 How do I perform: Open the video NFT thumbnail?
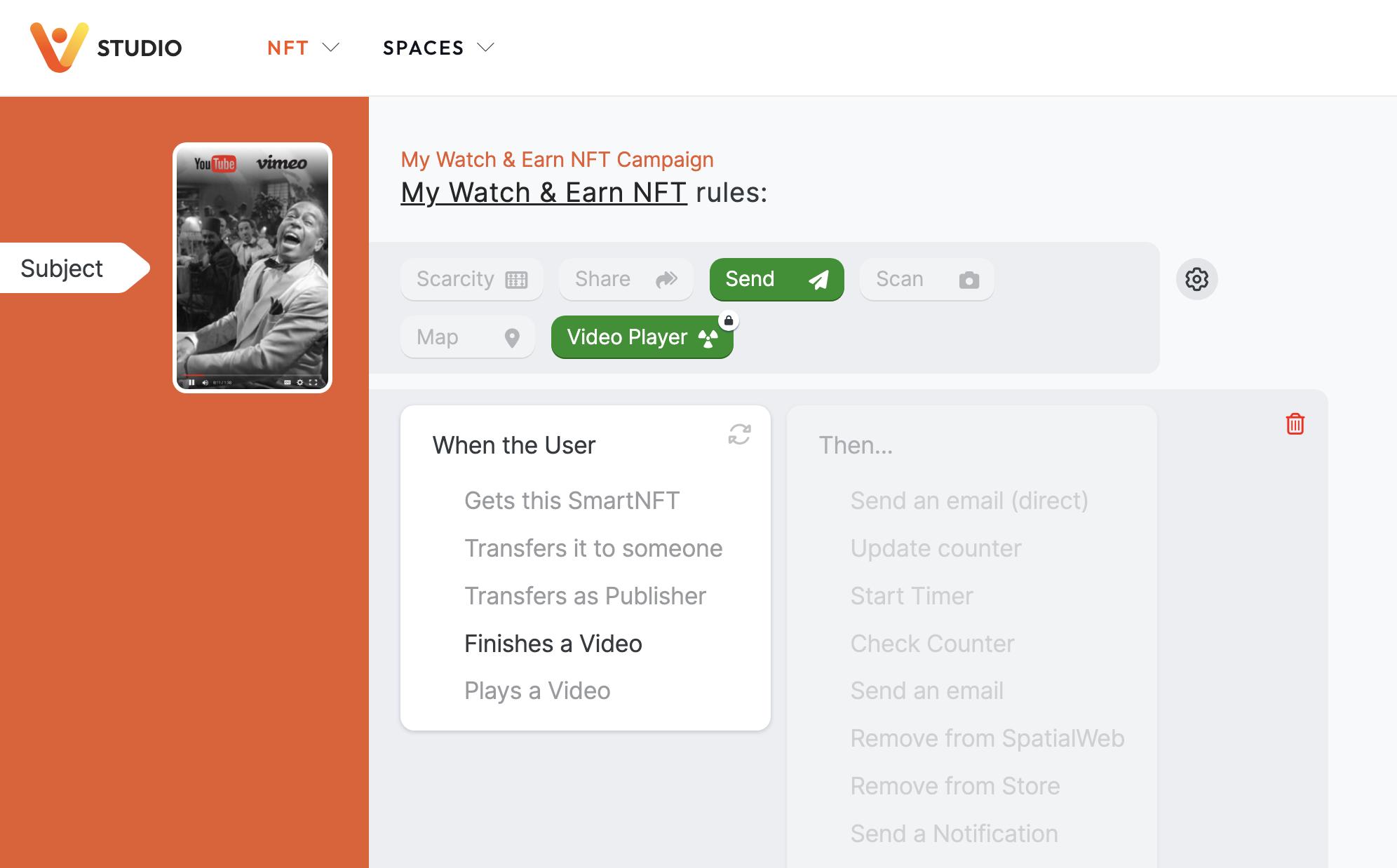pos(252,268)
